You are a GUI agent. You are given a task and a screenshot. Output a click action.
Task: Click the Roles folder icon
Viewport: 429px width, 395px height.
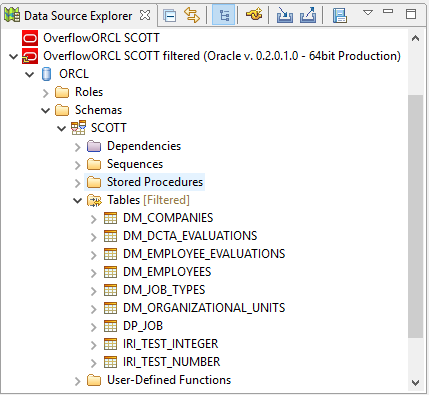point(62,92)
